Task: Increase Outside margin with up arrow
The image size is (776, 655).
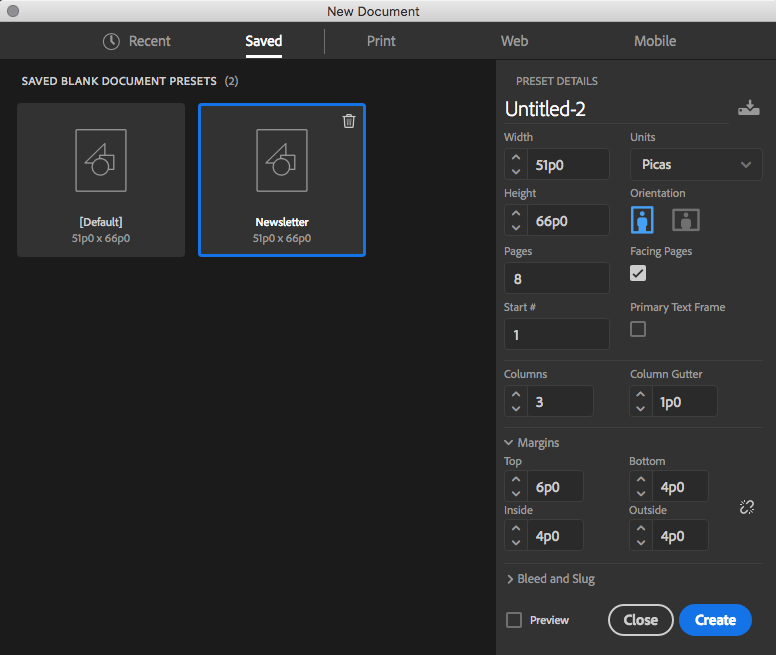Action: click(x=640, y=528)
